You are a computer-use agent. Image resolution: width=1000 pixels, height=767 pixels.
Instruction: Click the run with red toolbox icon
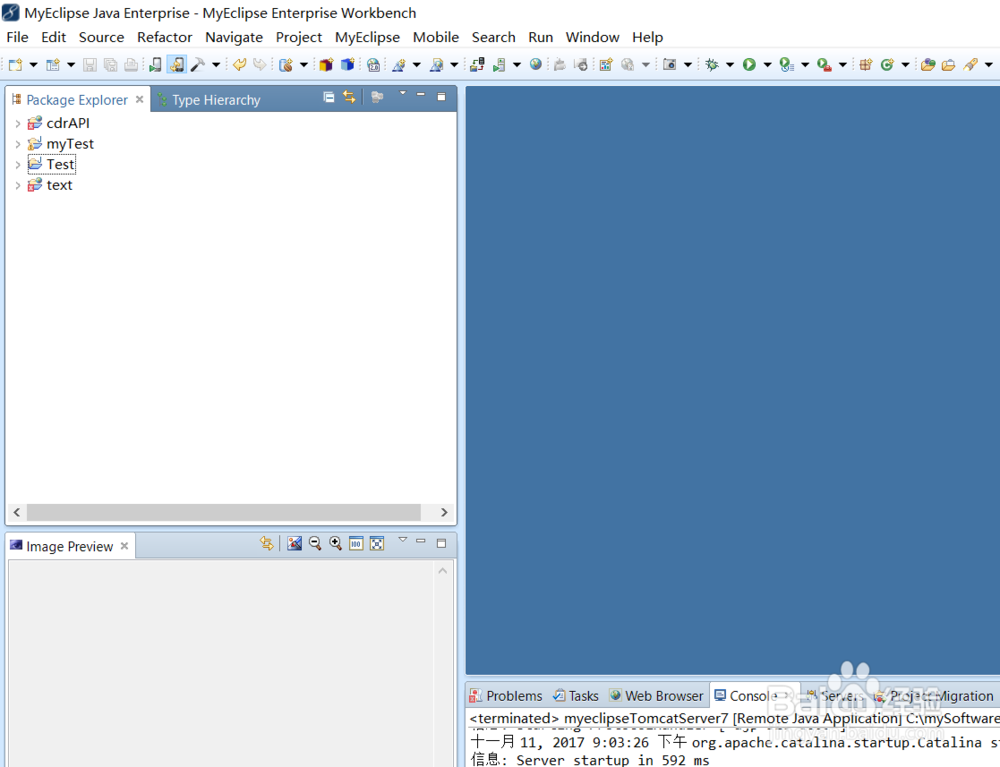(x=824, y=64)
